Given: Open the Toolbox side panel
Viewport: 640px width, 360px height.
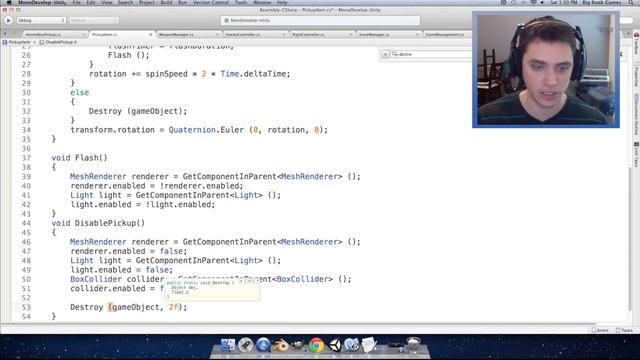Looking at the screenshot, I should tap(636, 44).
